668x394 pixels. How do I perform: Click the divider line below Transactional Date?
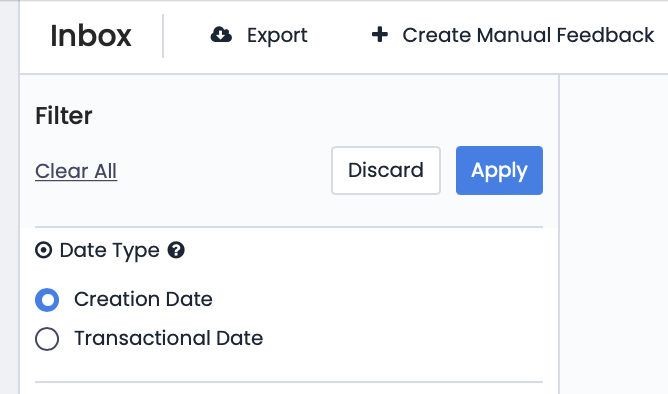[289, 382]
